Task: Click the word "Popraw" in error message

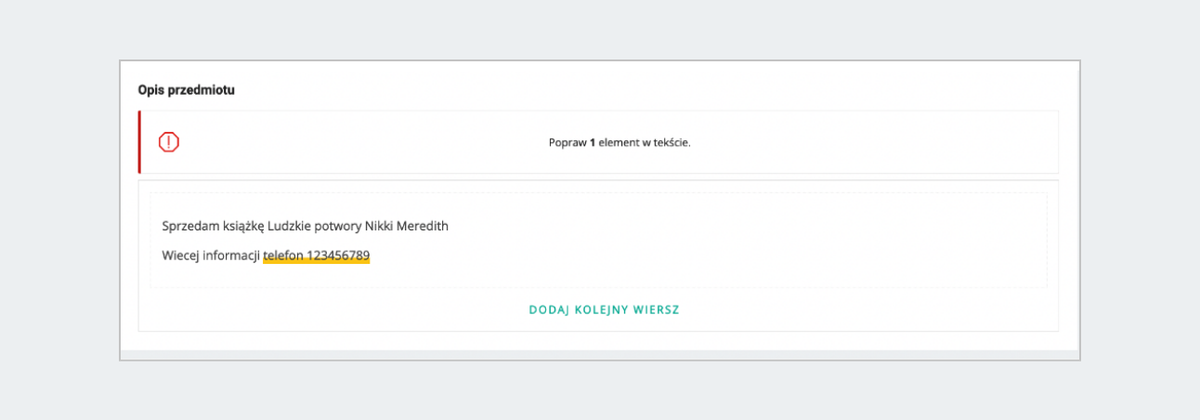Action: [x=567, y=142]
